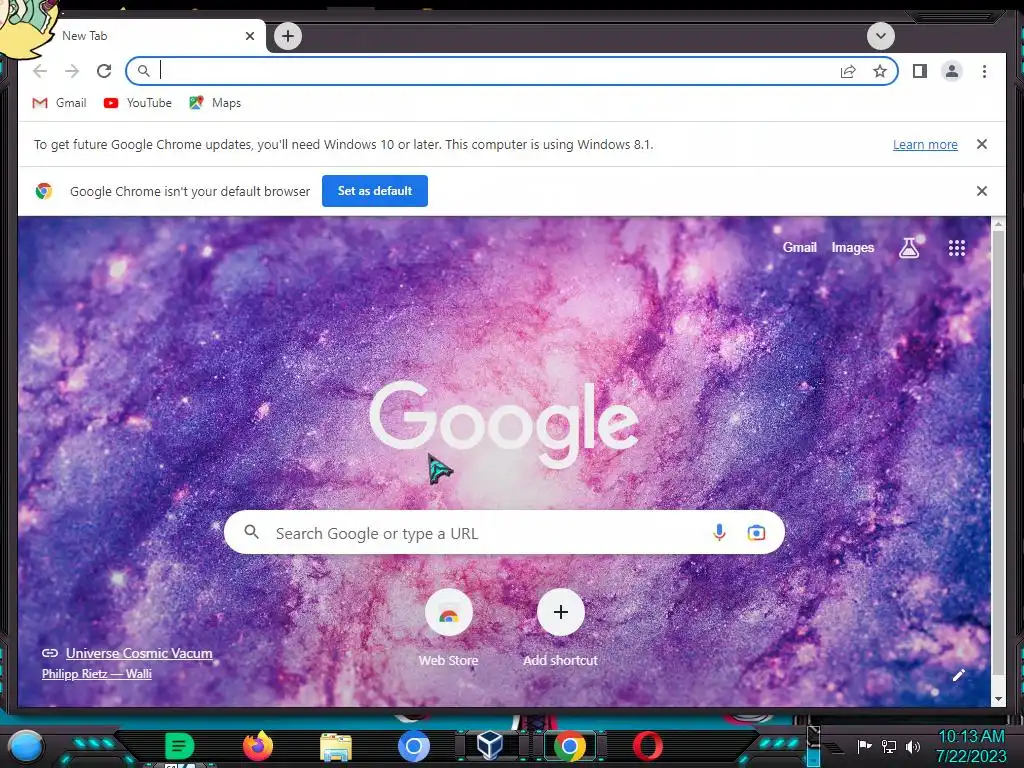Click Learn more about Windows updates

click(x=925, y=145)
